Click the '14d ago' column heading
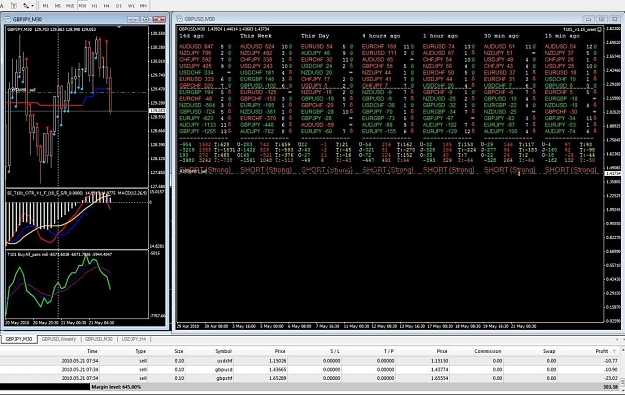This screenshot has width=625, height=396. click(x=192, y=36)
